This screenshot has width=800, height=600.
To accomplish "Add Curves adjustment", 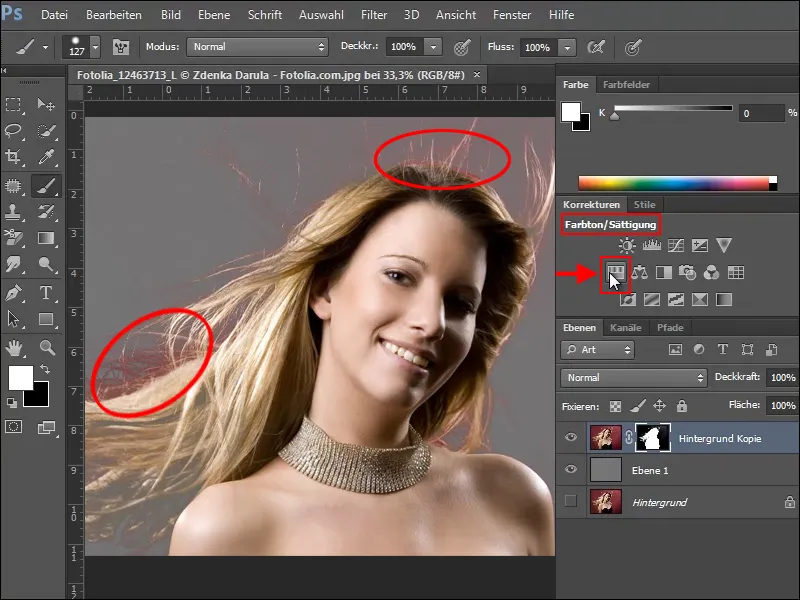I will [x=676, y=245].
